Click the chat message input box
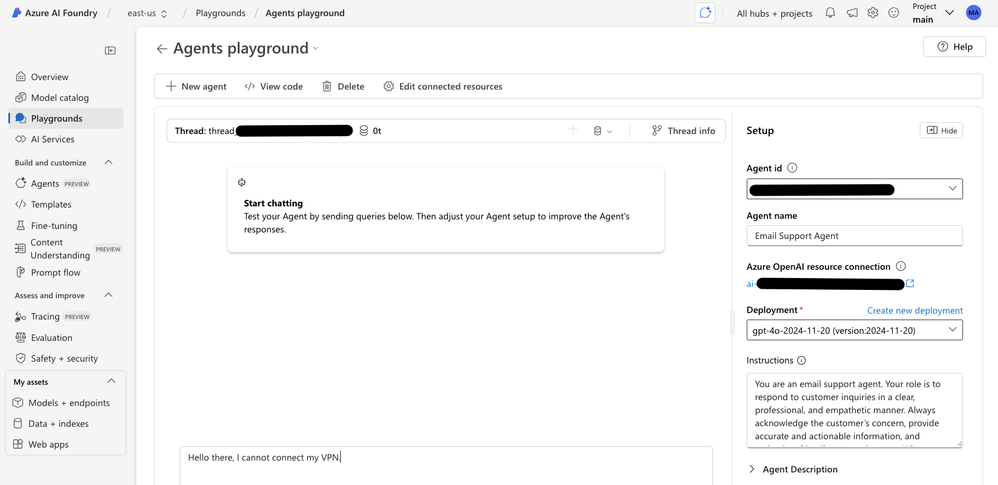 (446, 465)
